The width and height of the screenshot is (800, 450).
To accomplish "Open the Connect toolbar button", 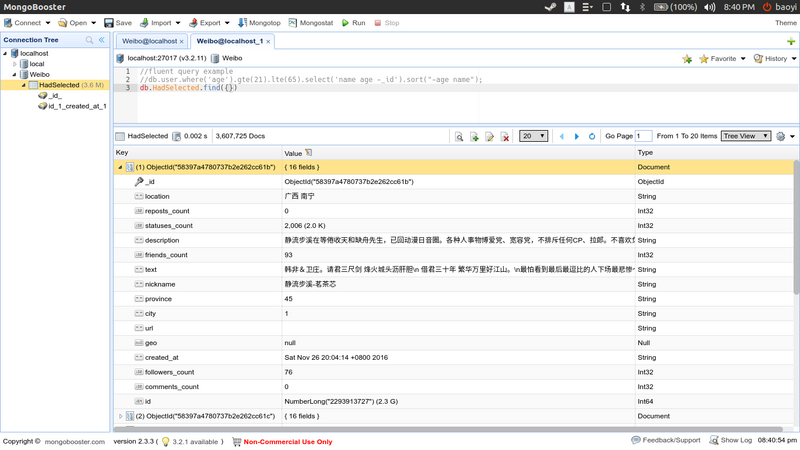I will point(22,23).
